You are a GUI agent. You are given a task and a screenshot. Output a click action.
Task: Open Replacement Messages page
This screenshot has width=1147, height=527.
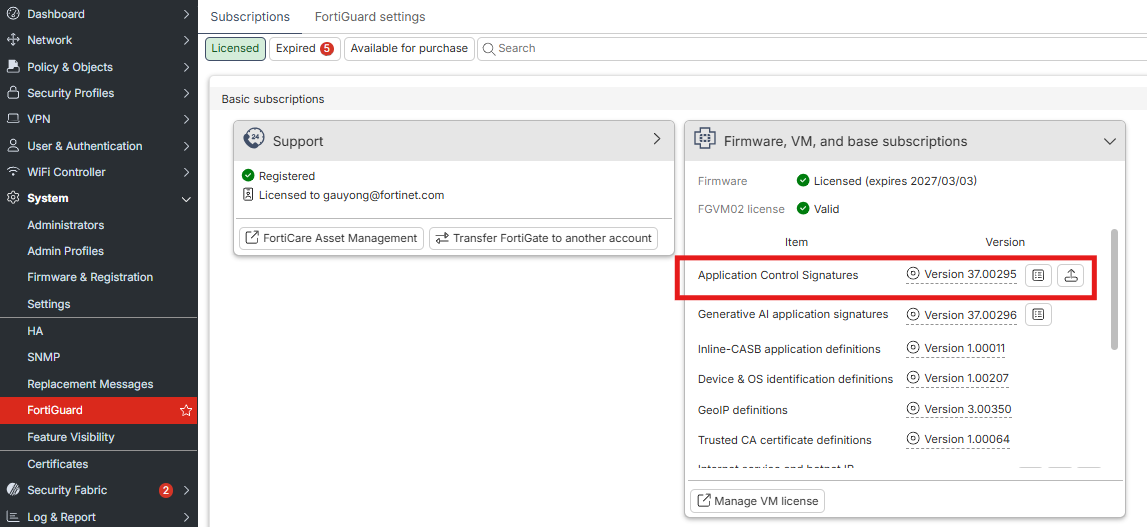point(90,384)
